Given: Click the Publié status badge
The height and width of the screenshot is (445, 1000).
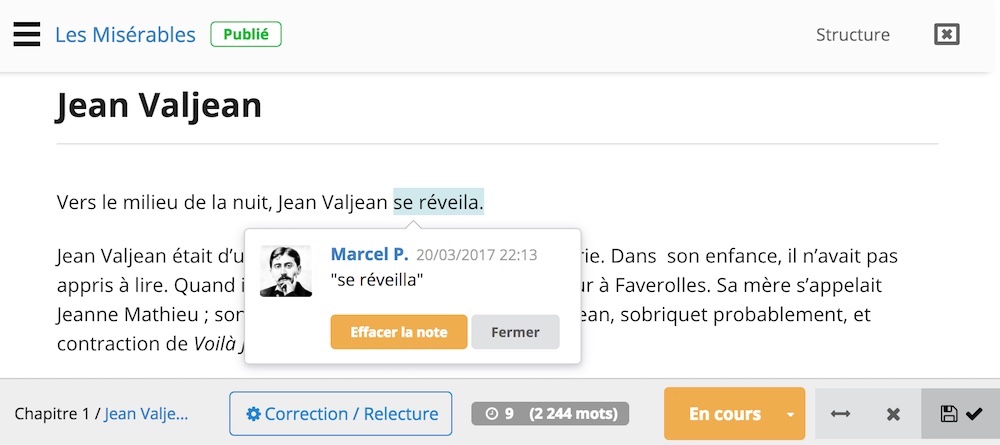Looking at the screenshot, I should tap(246, 34).
